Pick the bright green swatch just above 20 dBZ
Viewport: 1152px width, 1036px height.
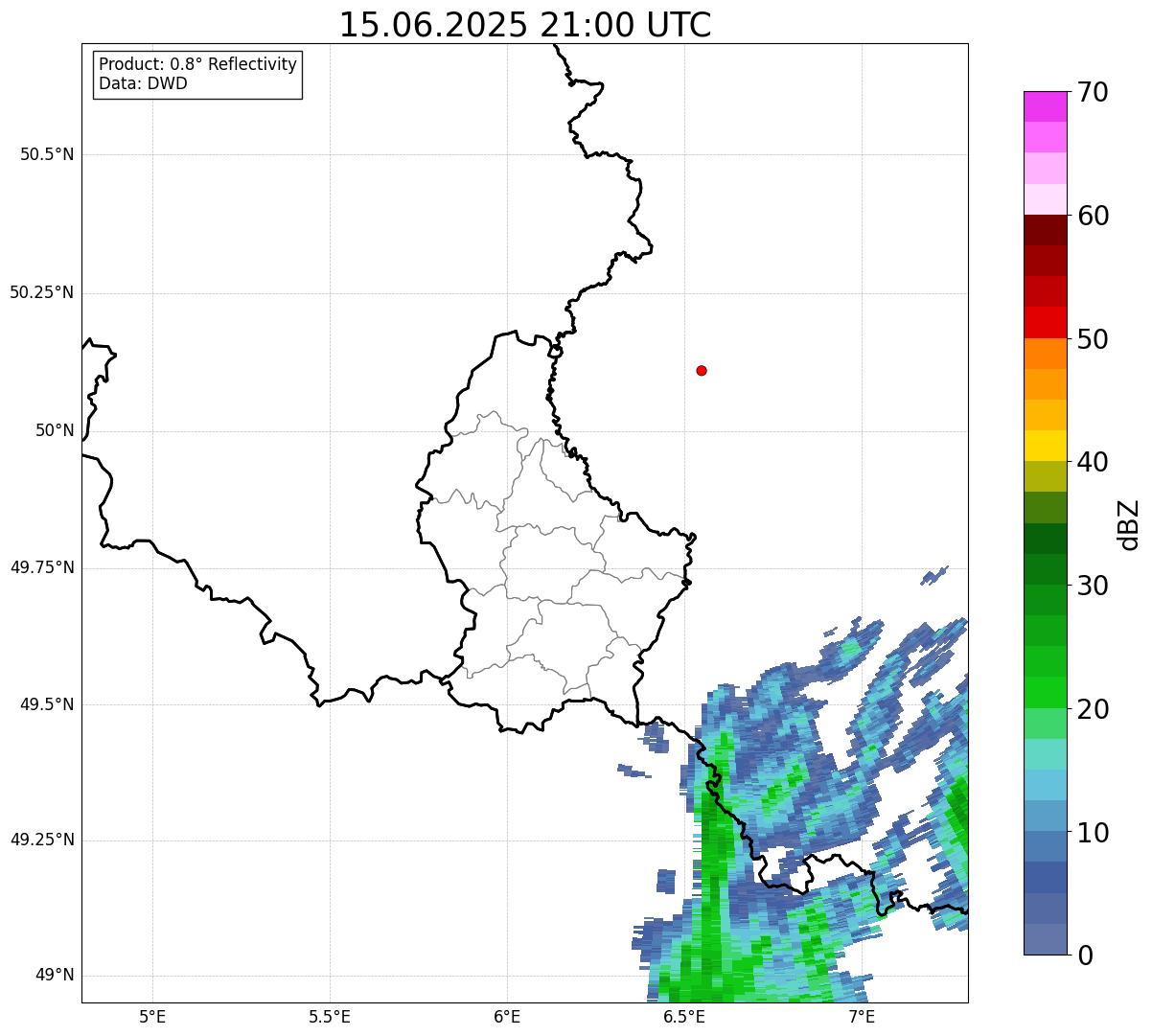pos(1045,693)
